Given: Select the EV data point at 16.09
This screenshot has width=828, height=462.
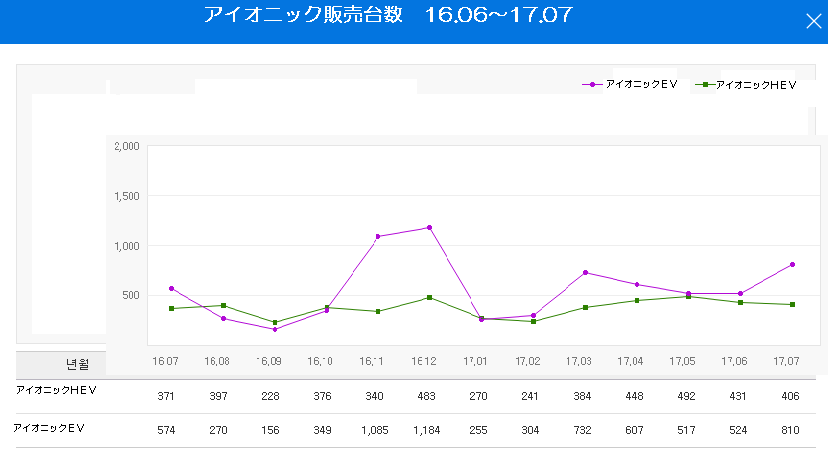Looking at the screenshot, I should point(275,329).
